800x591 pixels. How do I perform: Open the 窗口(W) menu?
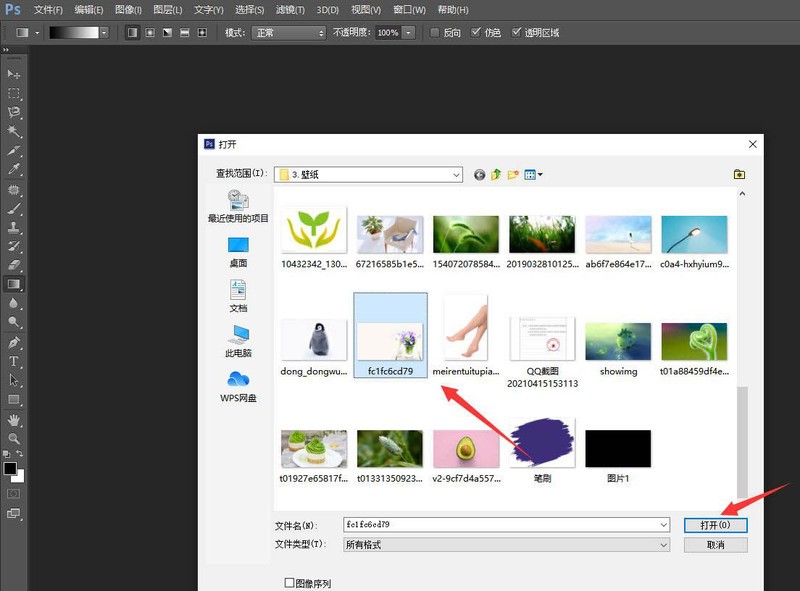point(409,10)
